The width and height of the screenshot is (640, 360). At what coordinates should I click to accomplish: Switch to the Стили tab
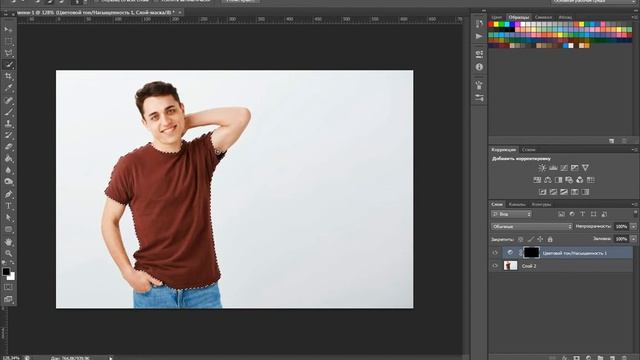pyautogui.click(x=529, y=150)
